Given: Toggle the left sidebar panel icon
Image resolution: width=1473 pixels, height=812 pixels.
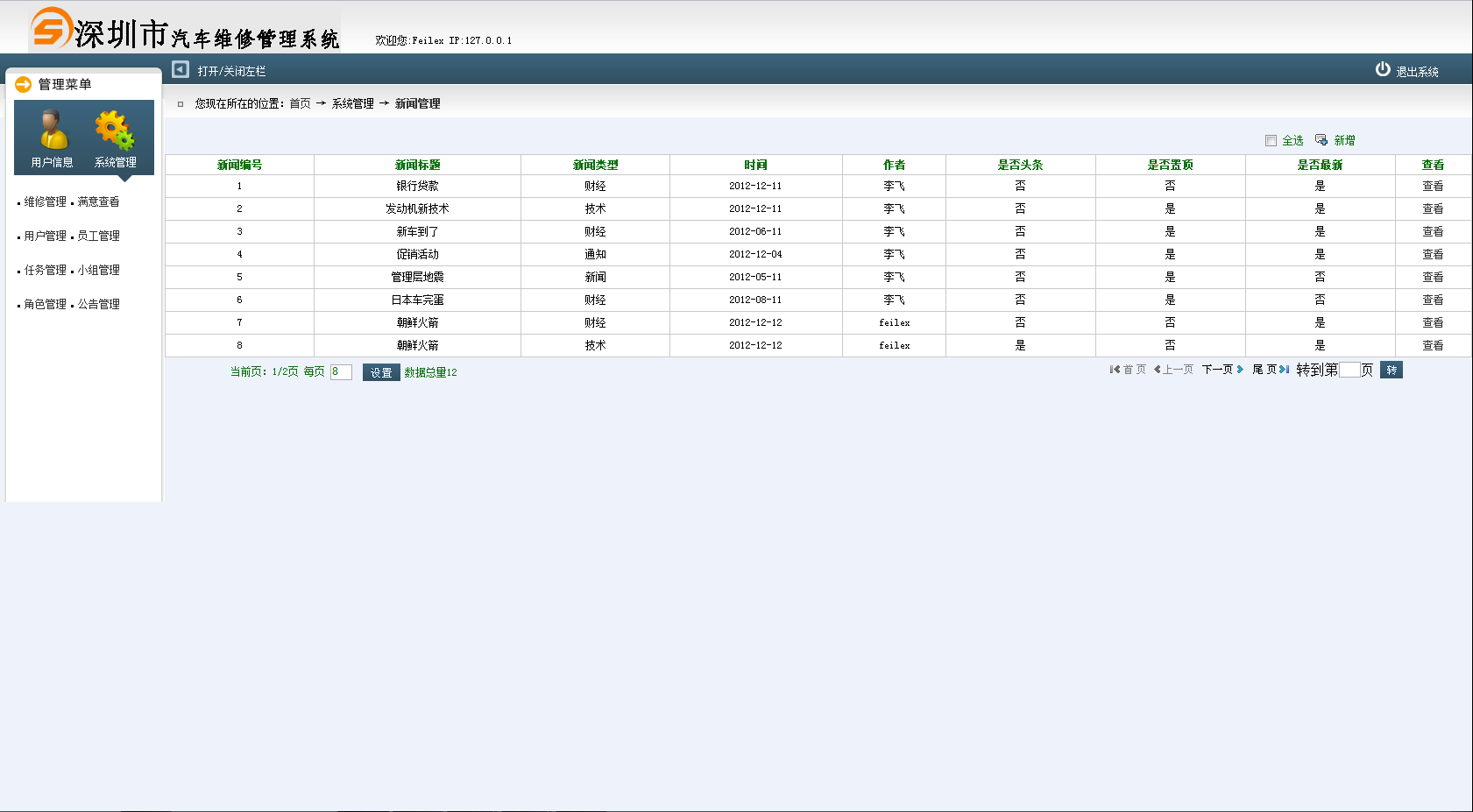Looking at the screenshot, I should [181, 69].
